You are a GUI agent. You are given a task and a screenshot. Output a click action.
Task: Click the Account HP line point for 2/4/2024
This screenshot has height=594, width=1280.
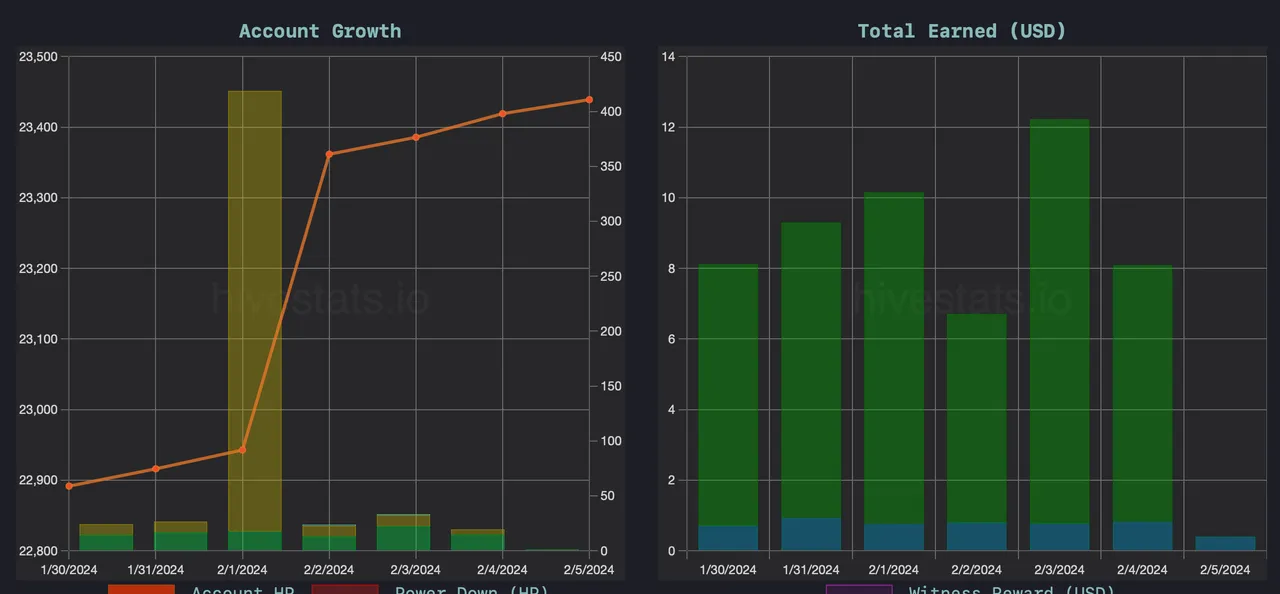(502, 114)
